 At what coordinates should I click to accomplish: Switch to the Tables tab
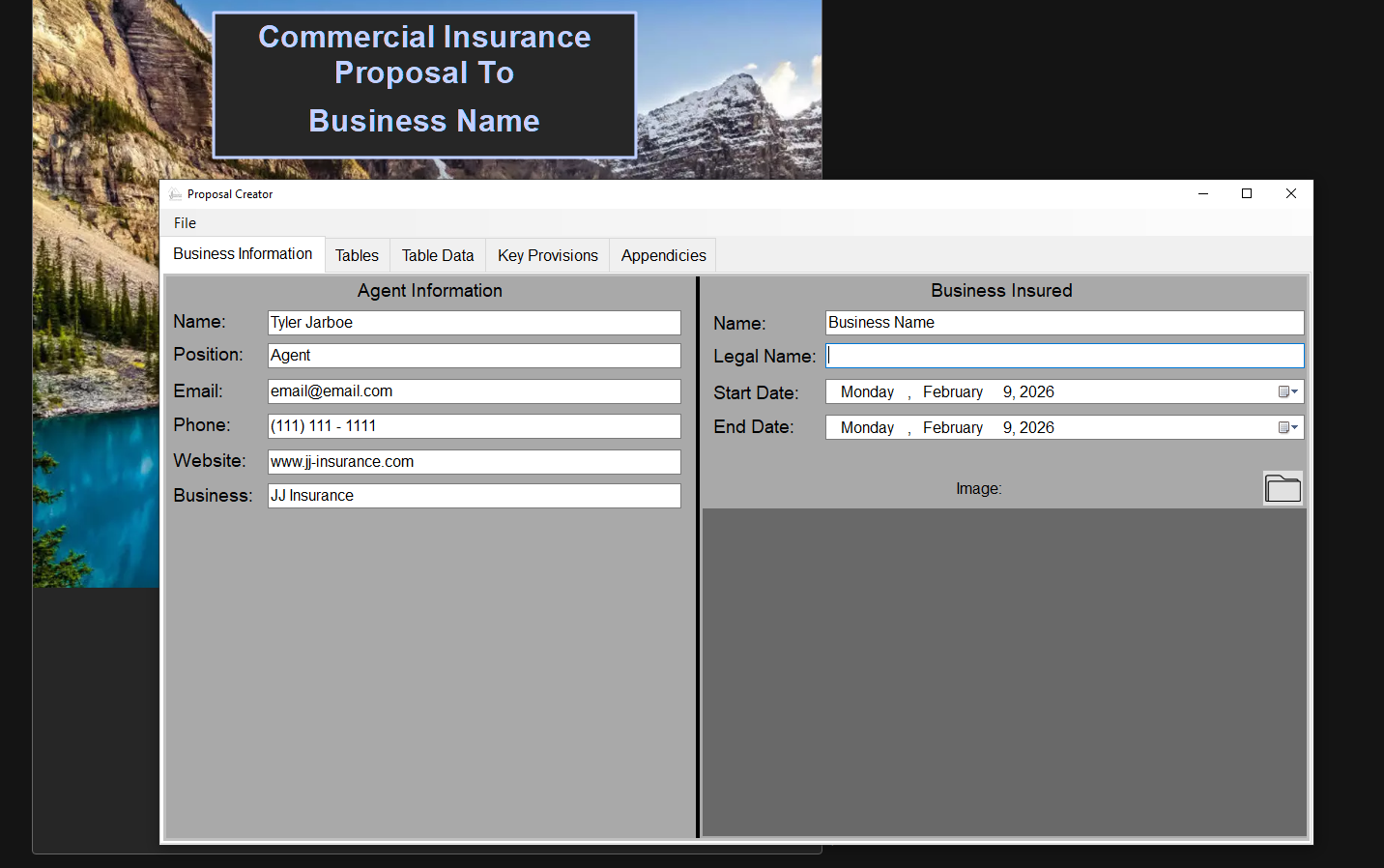coord(357,256)
